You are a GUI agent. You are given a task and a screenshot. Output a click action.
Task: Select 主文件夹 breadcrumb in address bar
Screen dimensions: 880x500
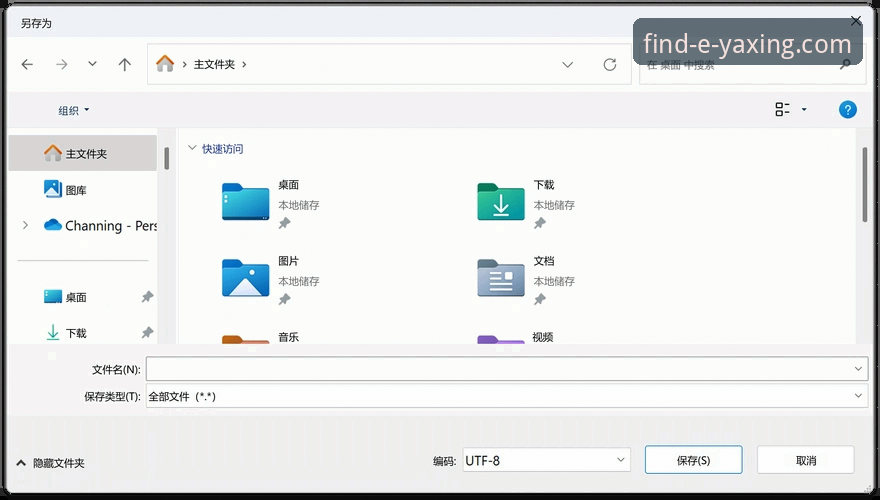pos(214,65)
